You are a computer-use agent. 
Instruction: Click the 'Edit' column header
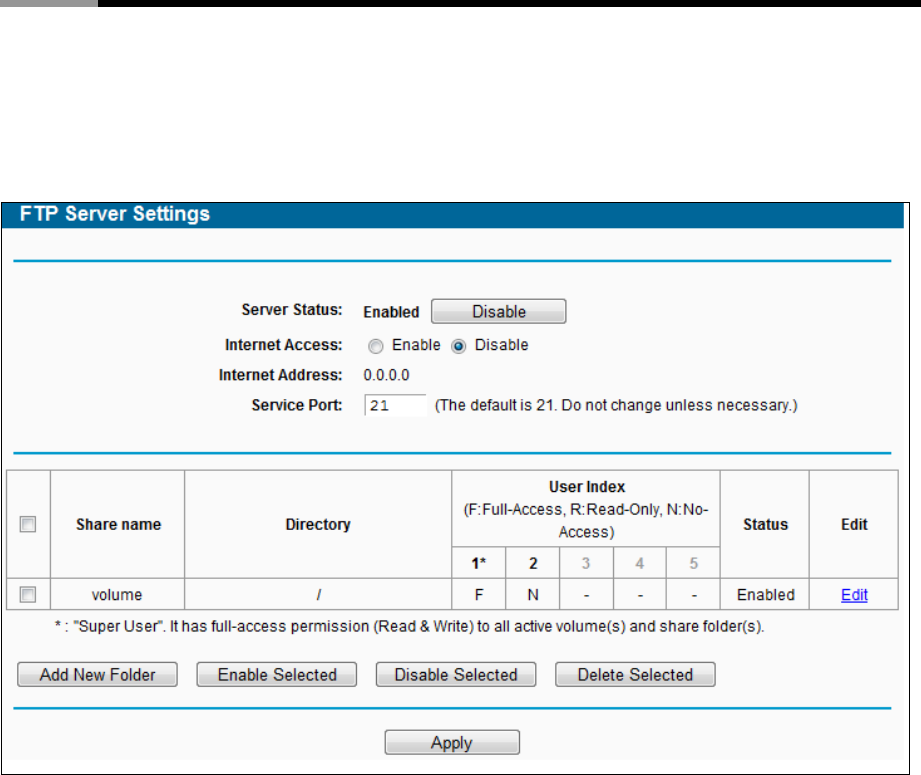coord(854,524)
